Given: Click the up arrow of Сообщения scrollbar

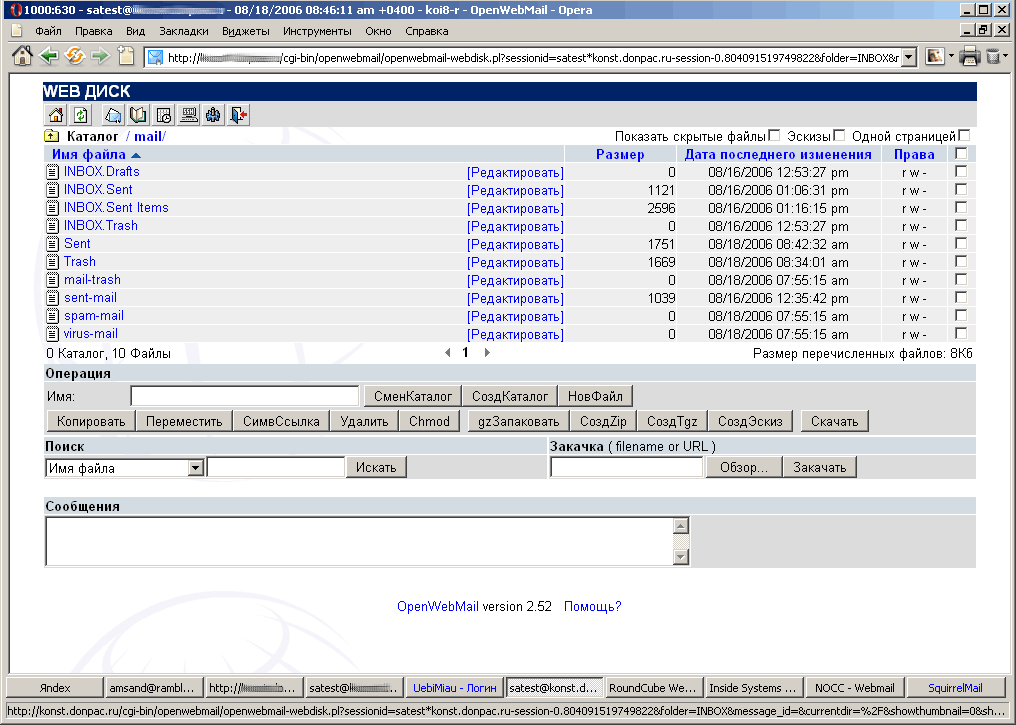Looking at the screenshot, I should pyautogui.click(x=680, y=525).
